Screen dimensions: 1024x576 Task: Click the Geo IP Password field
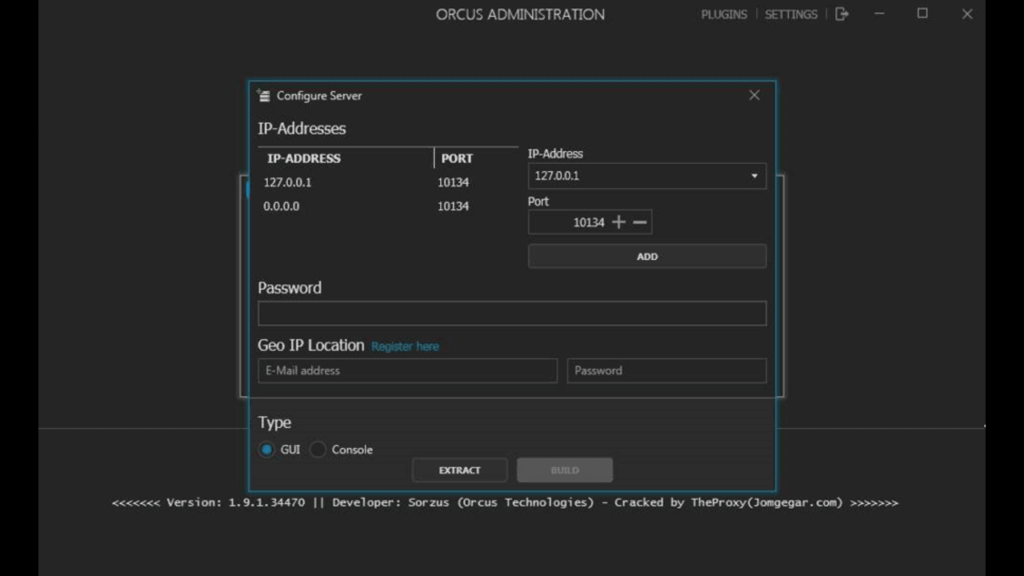point(667,370)
